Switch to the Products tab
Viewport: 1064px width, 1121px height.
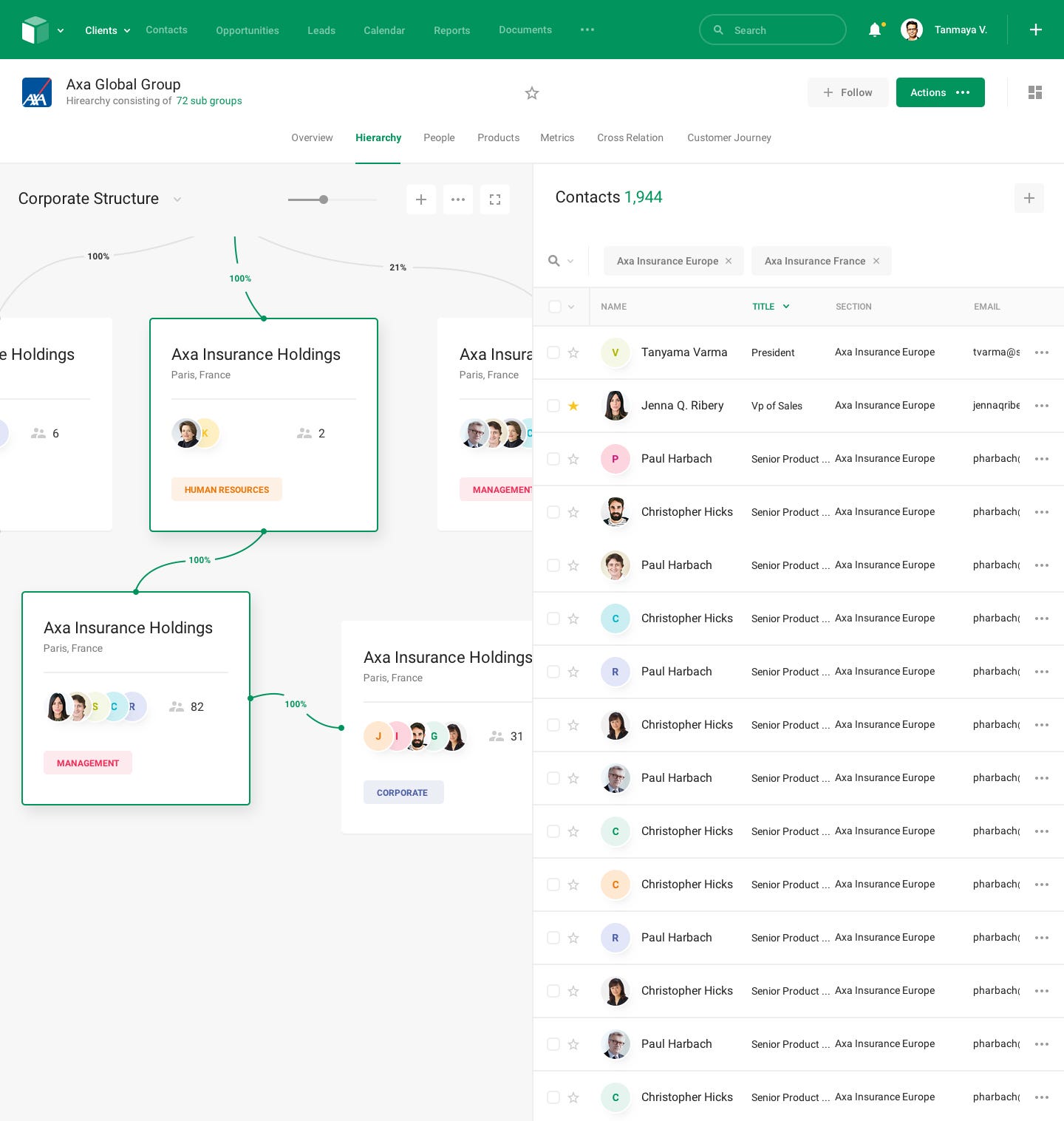(x=498, y=137)
